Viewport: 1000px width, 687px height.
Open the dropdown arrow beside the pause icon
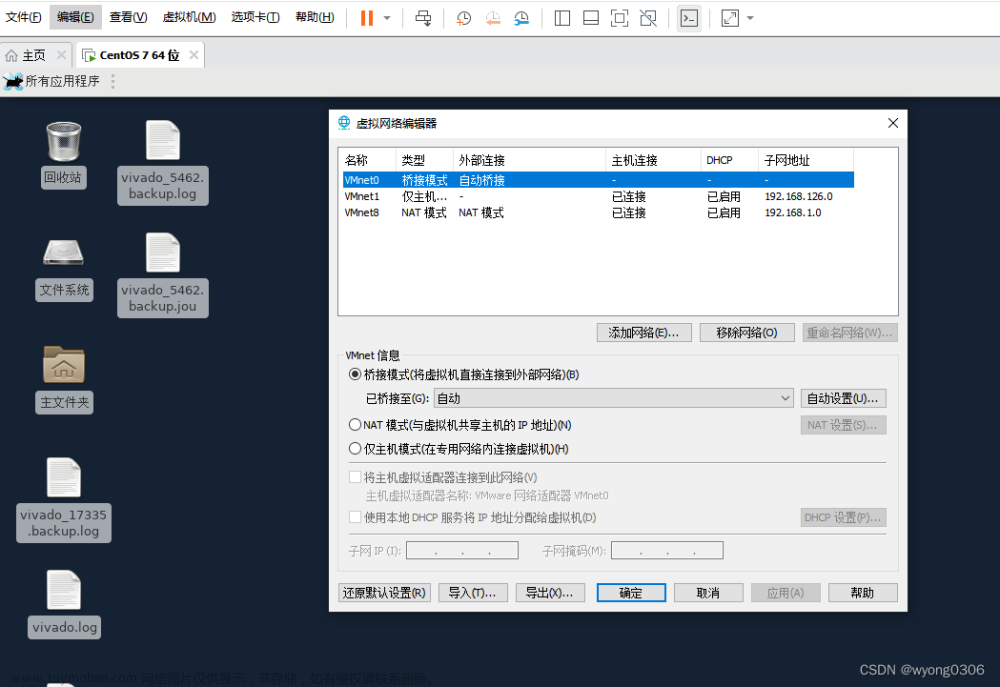tap(387, 18)
